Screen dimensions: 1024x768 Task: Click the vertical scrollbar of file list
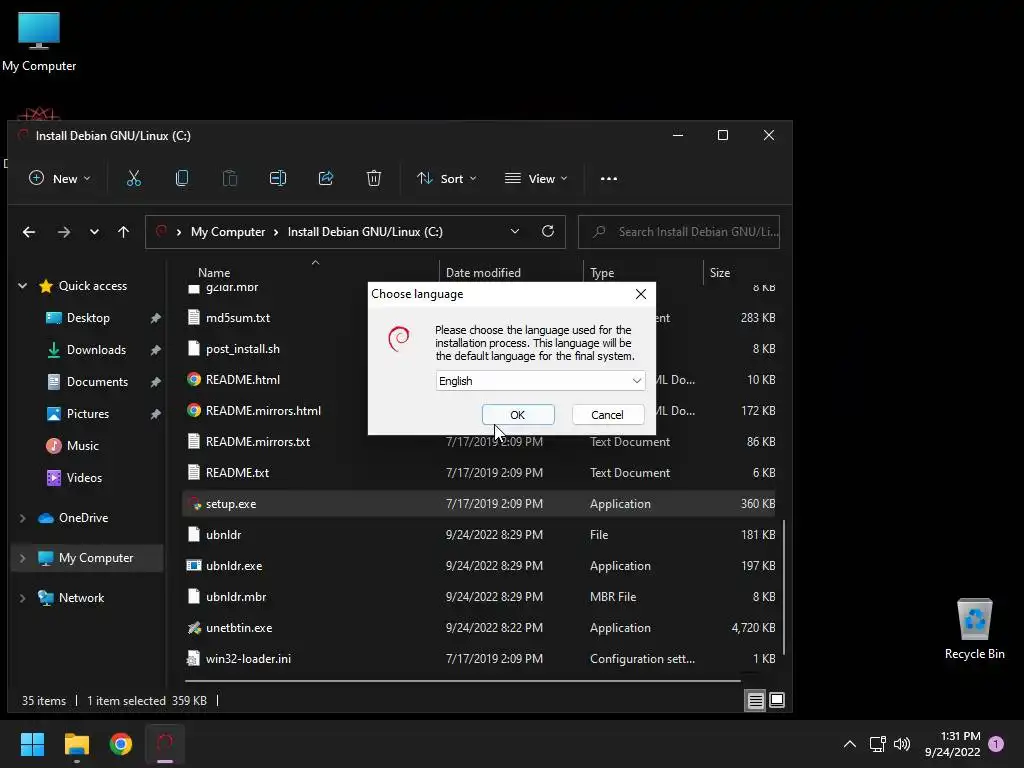click(x=783, y=588)
